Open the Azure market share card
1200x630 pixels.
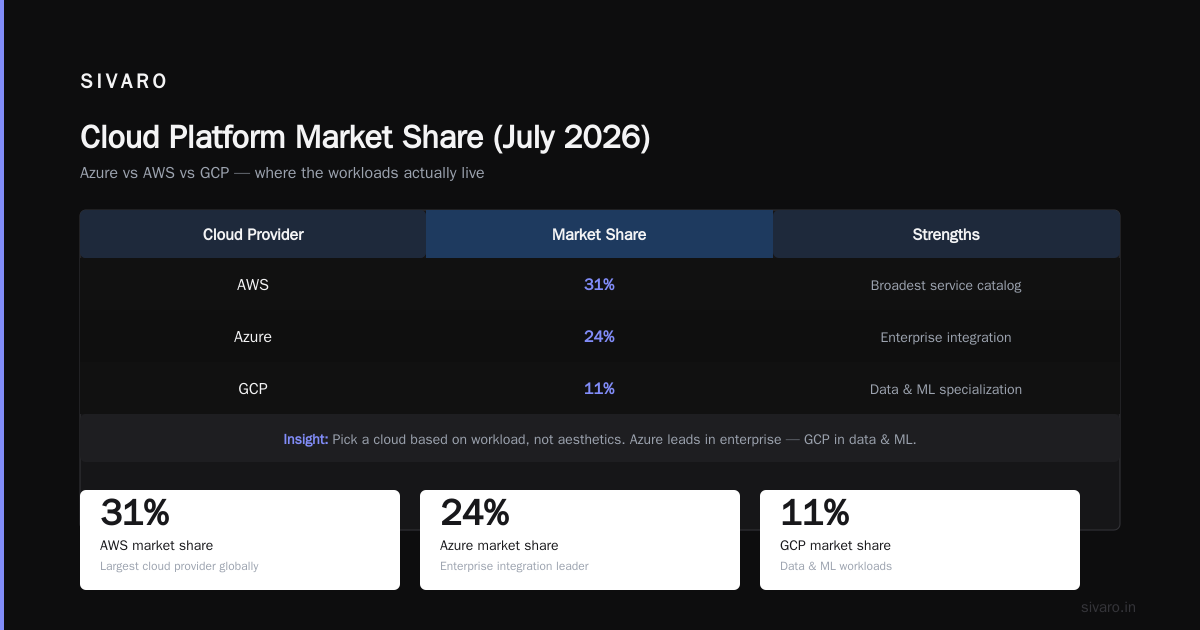coord(580,540)
